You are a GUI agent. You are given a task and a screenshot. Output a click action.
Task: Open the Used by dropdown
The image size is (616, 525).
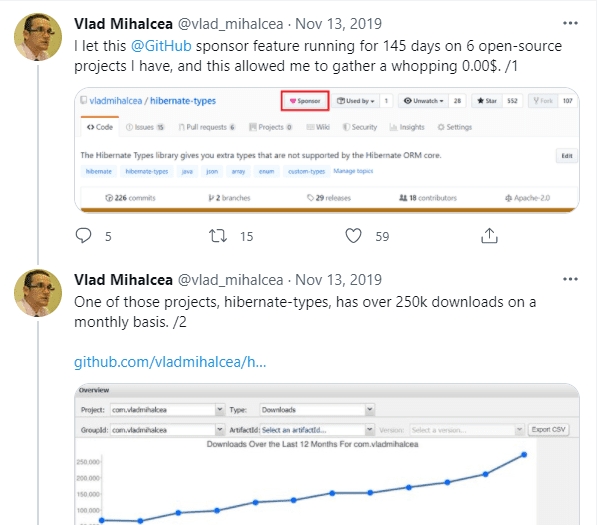[x=356, y=101]
